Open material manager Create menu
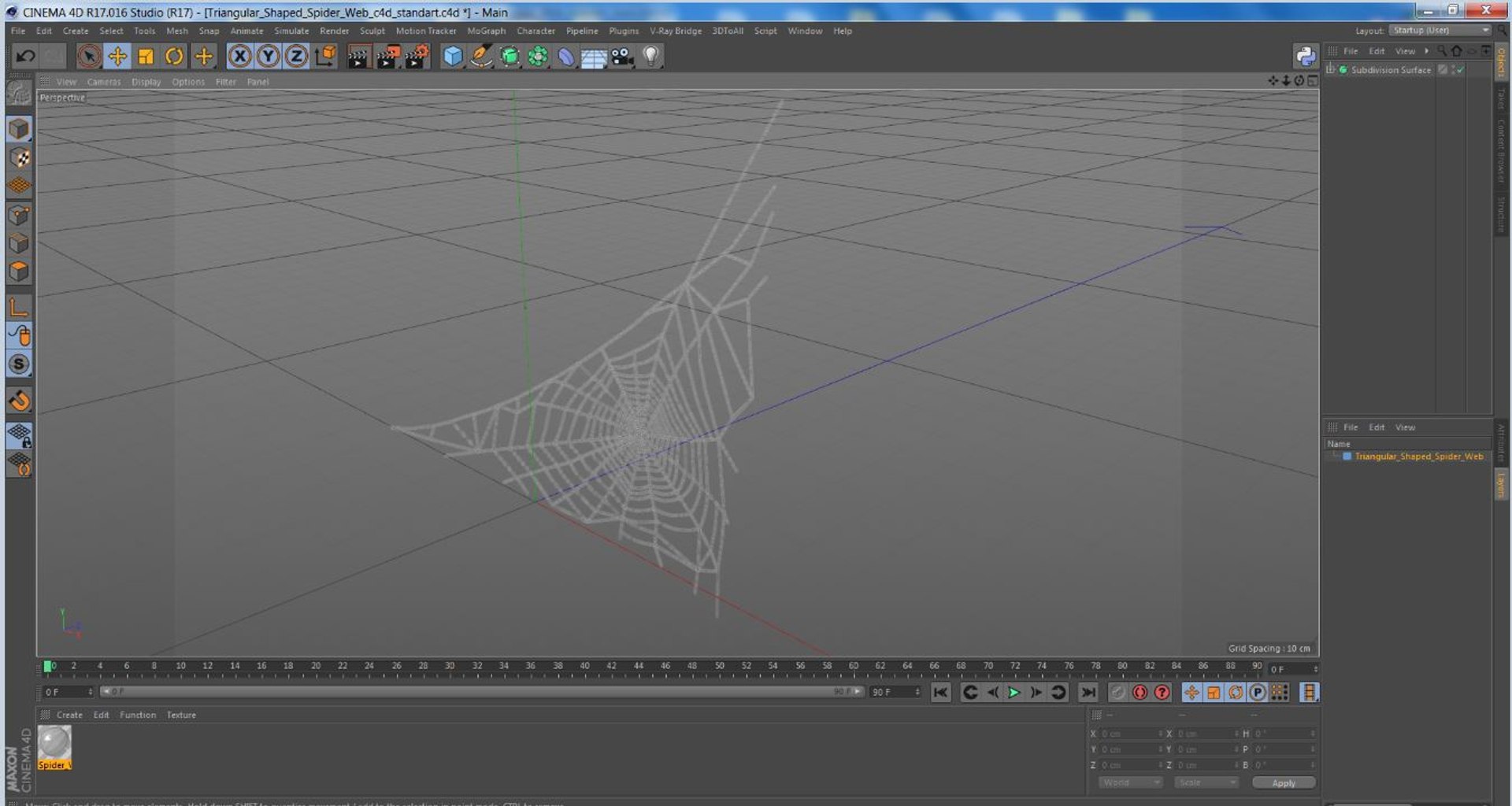Image resolution: width=1512 pixels, height=806 pixels. [69, 715]
